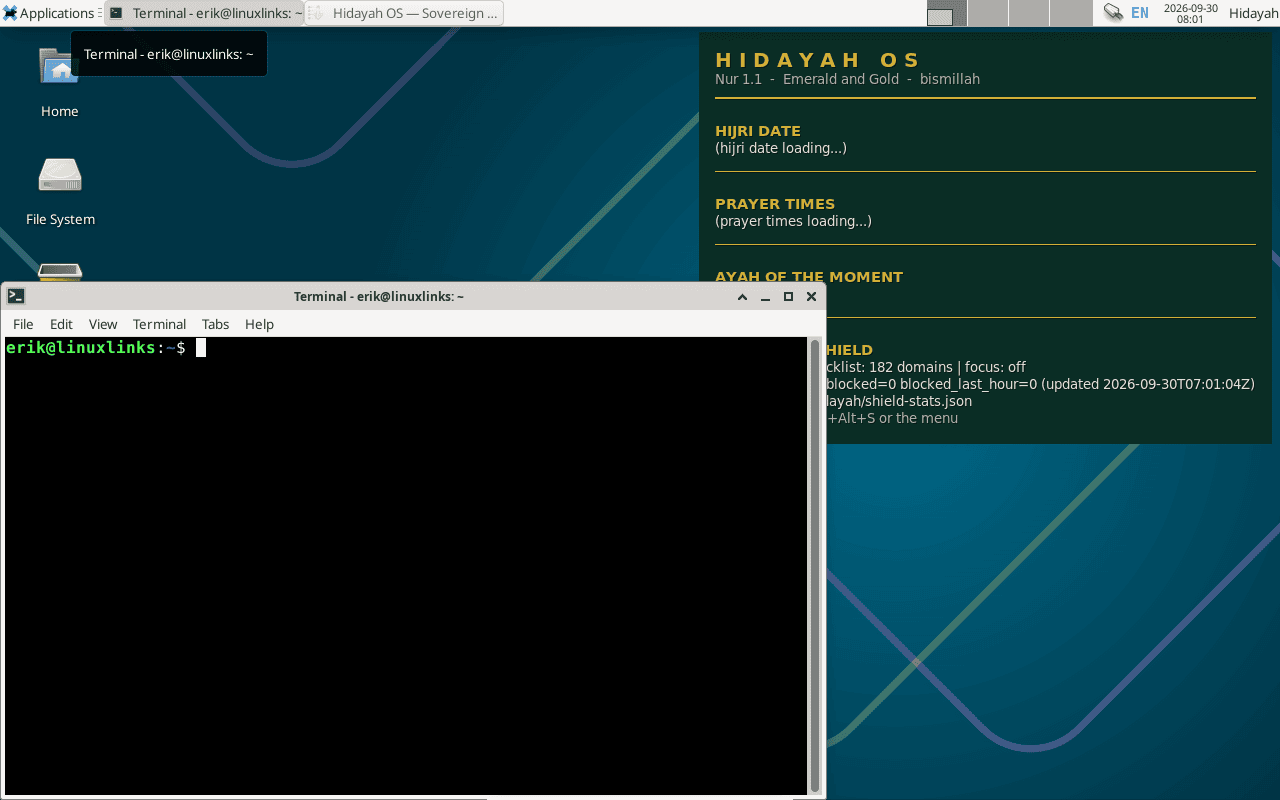Image resolution: width=1280 pixels, height=800 pixels.
Task: Switch to the first workspace in switcher
Action: tap(946, 13)
